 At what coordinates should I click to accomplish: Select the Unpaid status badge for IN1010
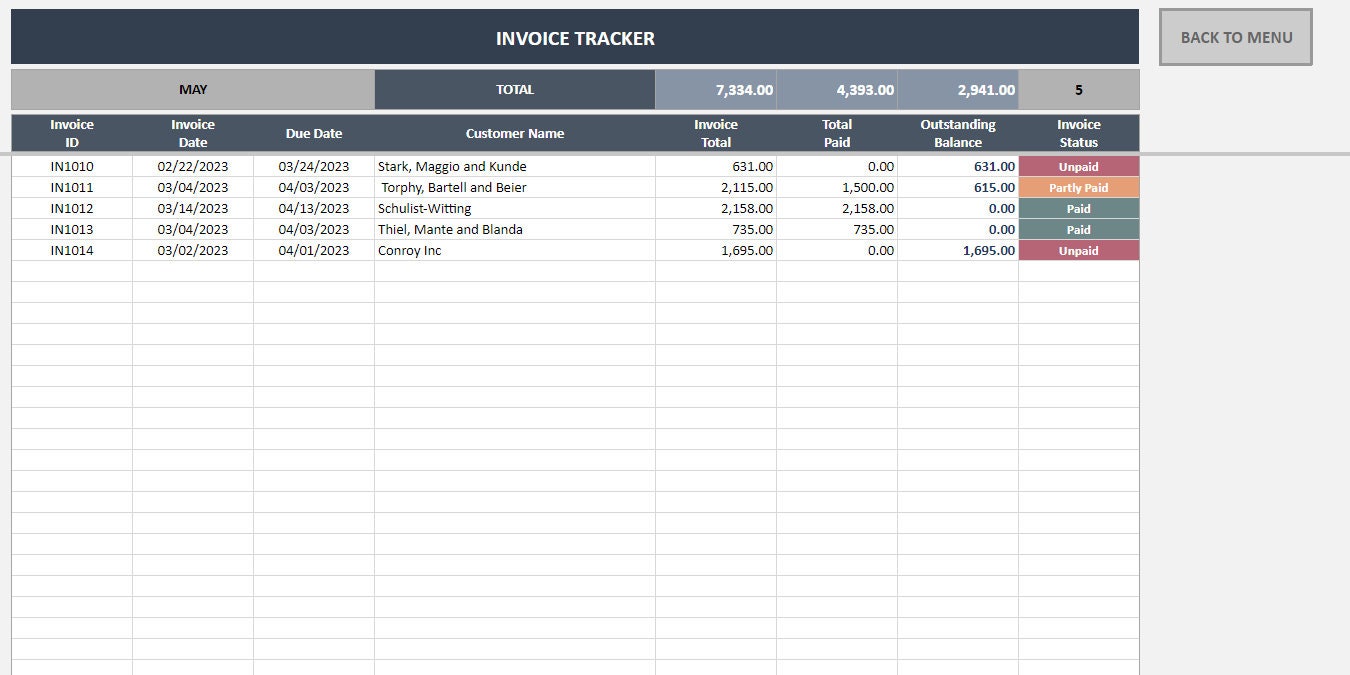[x=1078, y=166]
